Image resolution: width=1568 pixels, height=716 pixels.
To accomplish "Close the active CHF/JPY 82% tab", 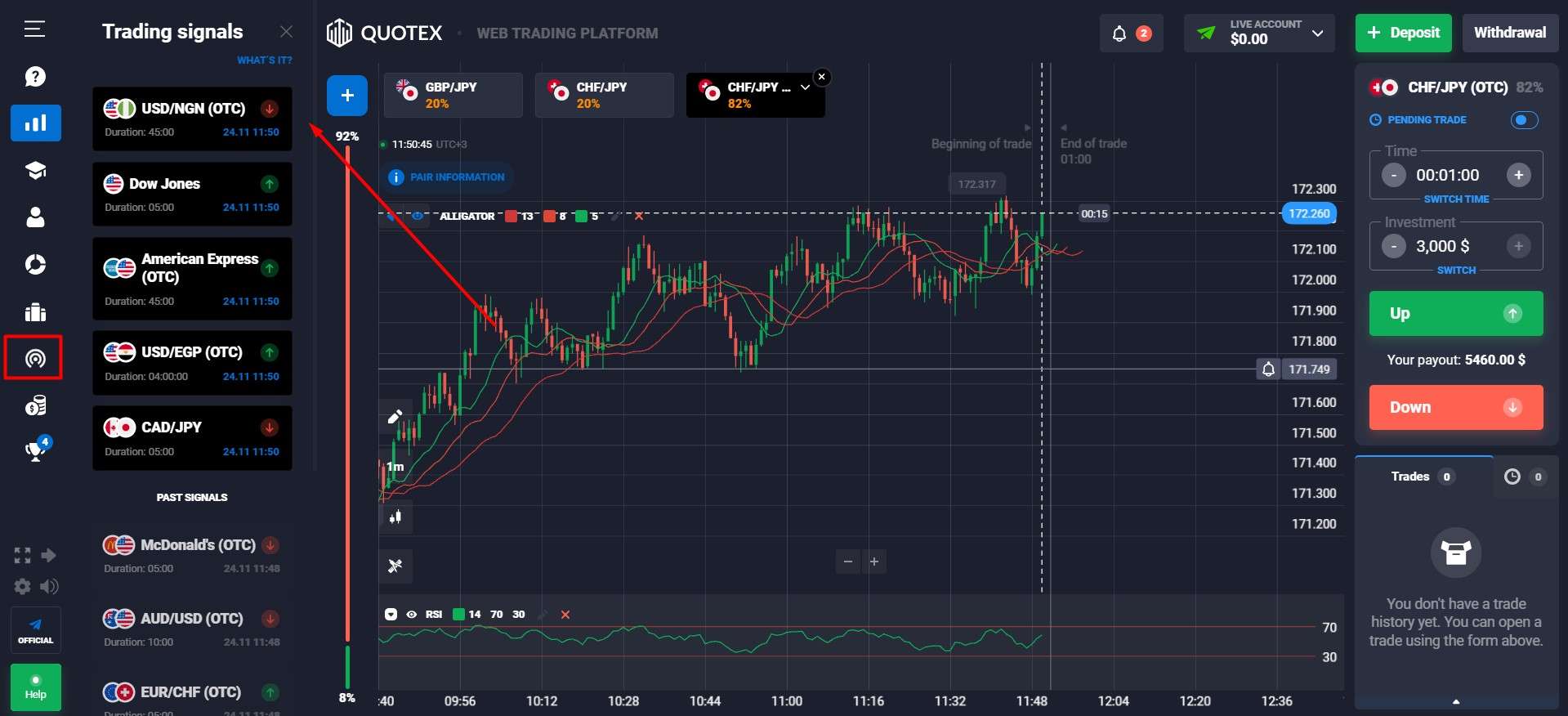I will (822, 77).
